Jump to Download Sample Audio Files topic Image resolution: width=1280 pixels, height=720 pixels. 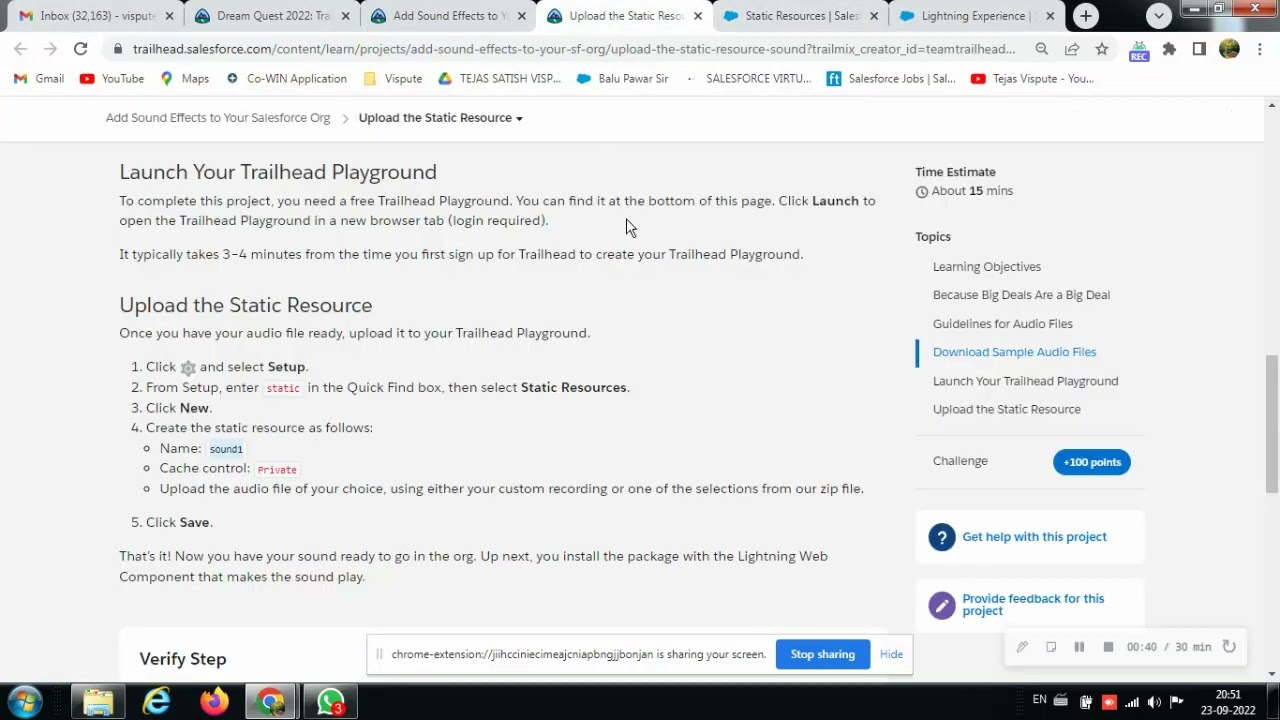[1014, 352]
